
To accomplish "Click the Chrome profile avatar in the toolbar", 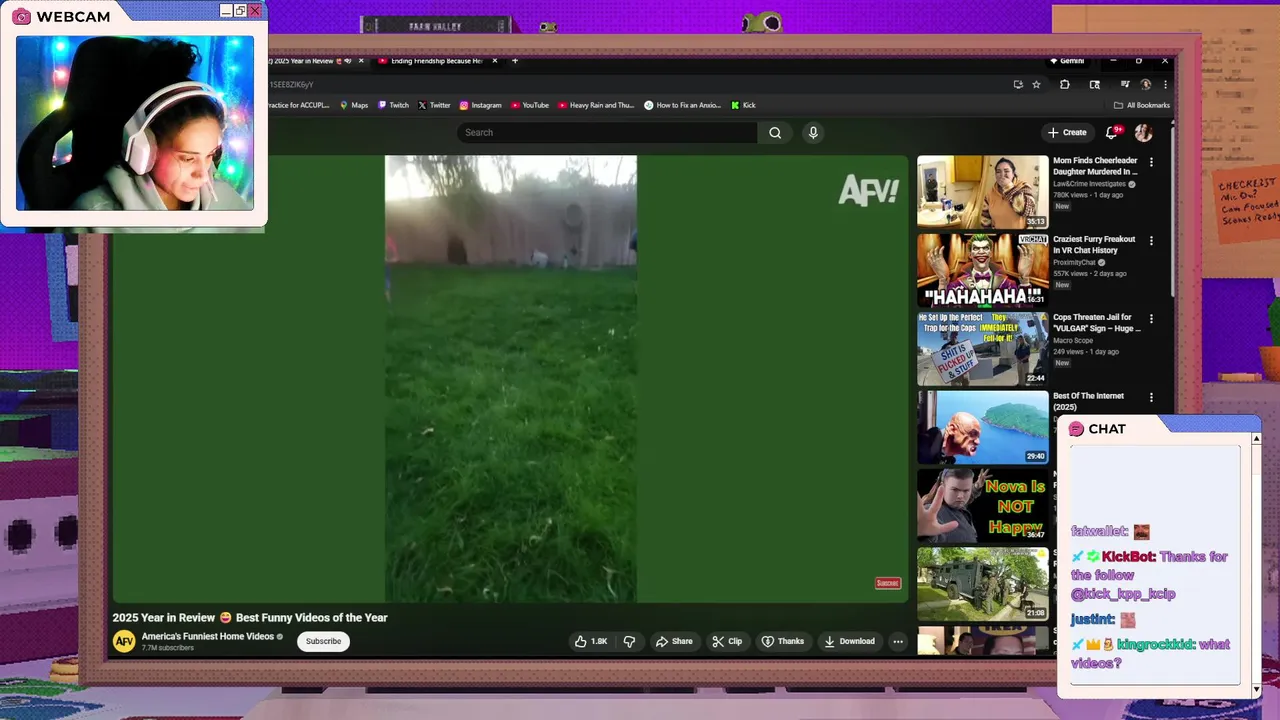I will pos(1146,85).
